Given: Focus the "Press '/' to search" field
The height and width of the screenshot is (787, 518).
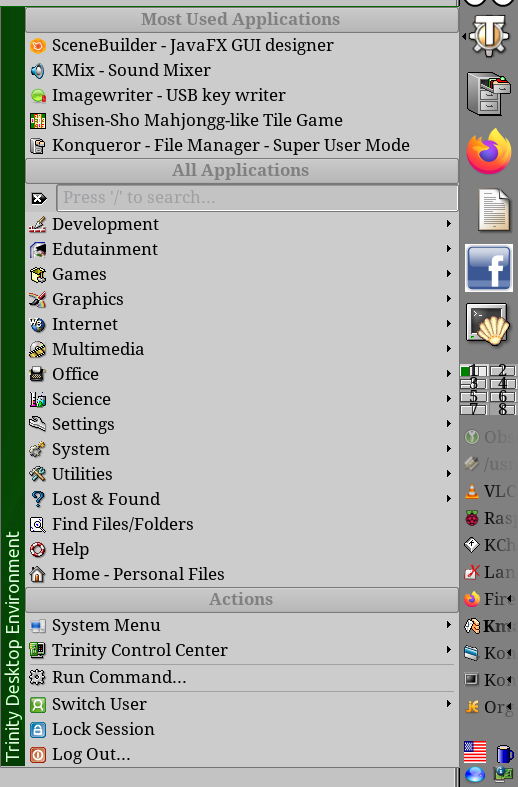Looking at the screenshot, I should [x=257, y=198].
